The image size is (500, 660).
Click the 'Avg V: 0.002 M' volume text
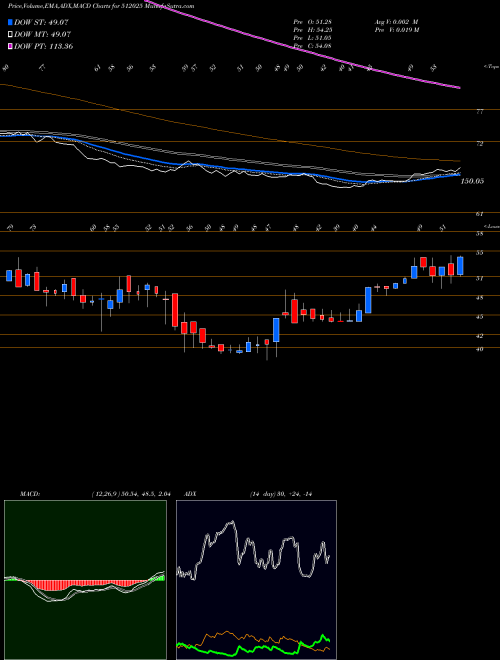click(x=396, y=22)
